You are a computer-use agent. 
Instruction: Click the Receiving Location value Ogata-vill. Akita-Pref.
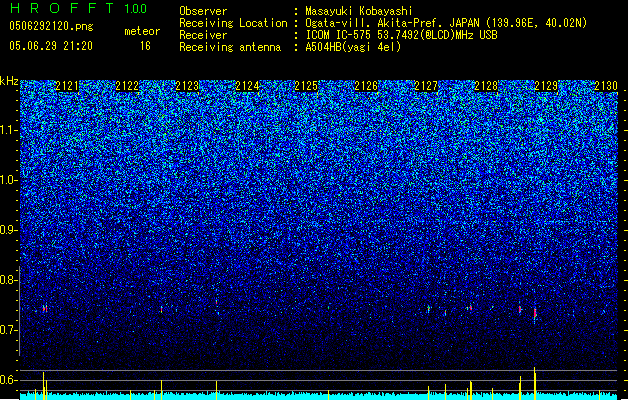373,23
